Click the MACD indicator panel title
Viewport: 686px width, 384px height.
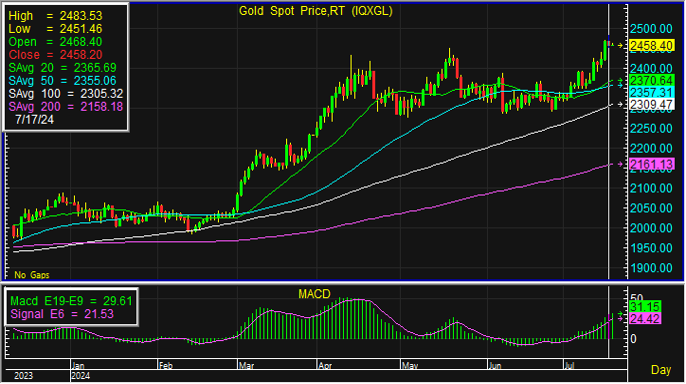click(314, 294)
